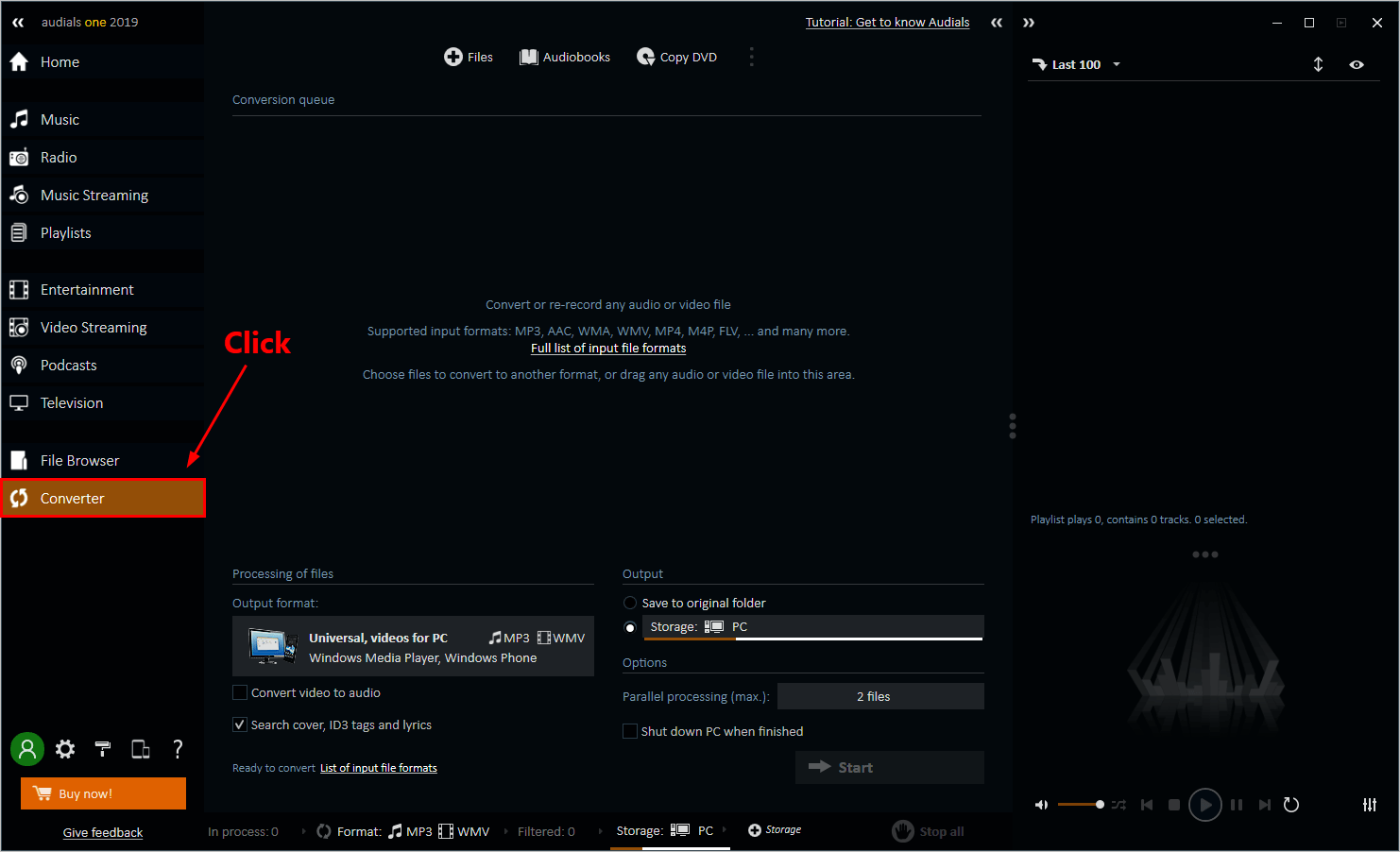
Task: Adjust the volume slider
Action: click(x=1081, y=805)
